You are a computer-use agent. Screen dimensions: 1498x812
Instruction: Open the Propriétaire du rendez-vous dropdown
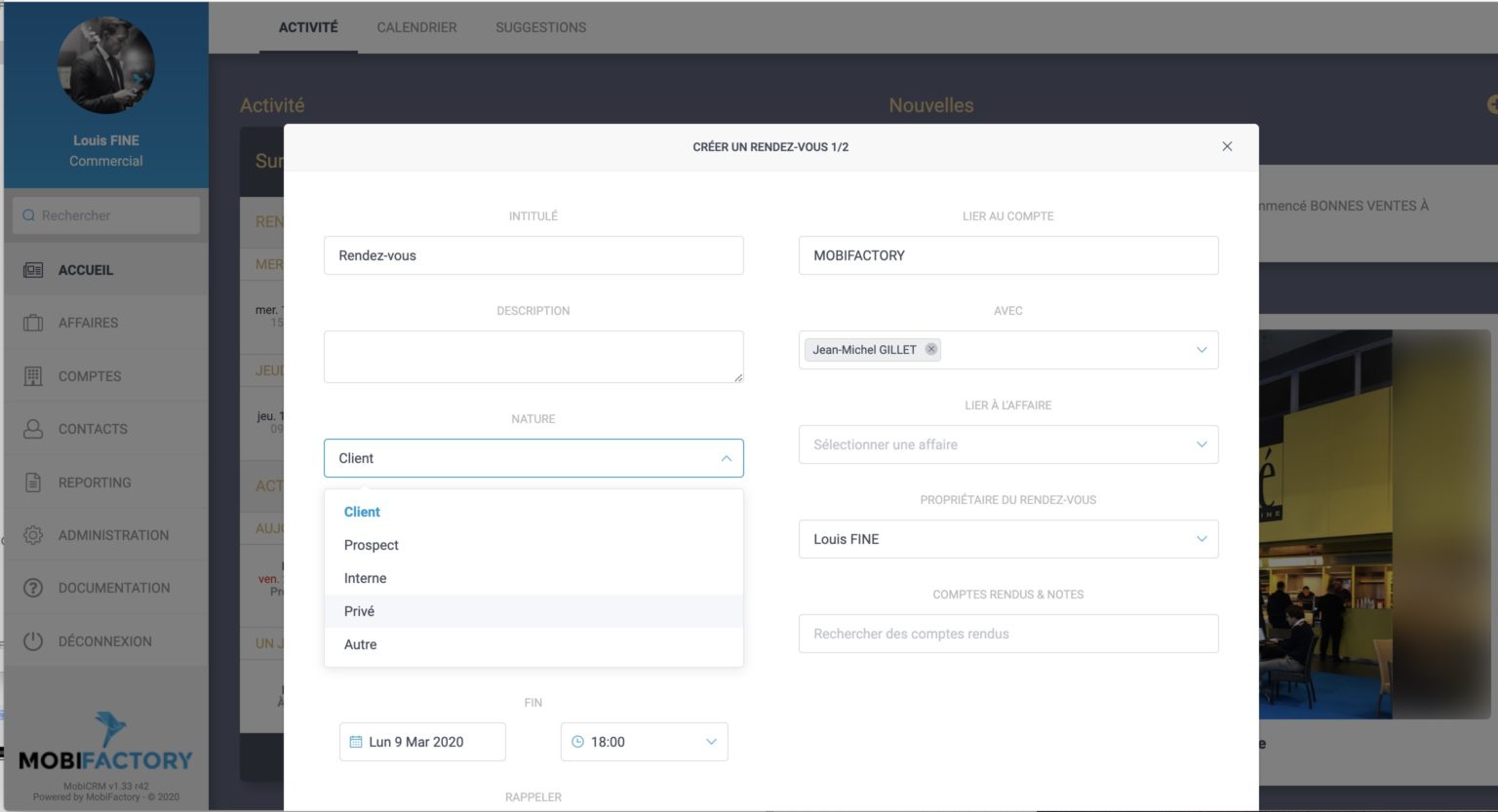pos(1201,538)
